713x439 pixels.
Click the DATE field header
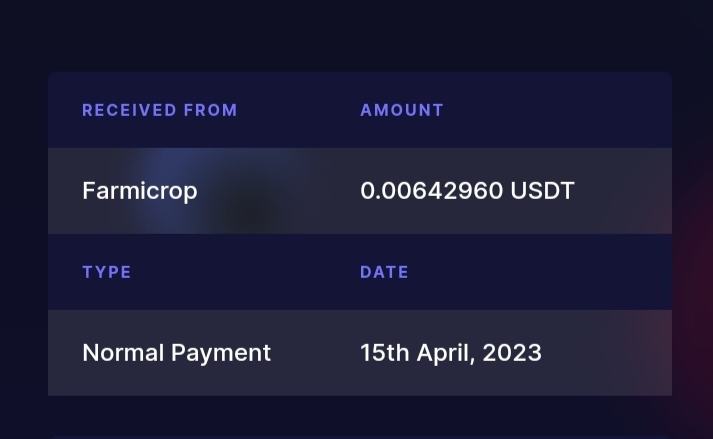tap(384, 272)
